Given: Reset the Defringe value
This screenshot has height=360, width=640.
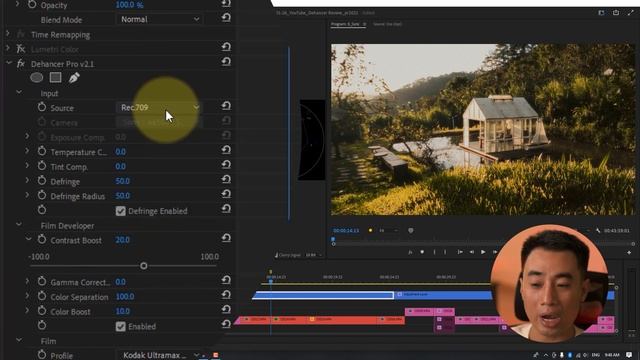Looking at the screenshot, I should [x=226, y=180].
